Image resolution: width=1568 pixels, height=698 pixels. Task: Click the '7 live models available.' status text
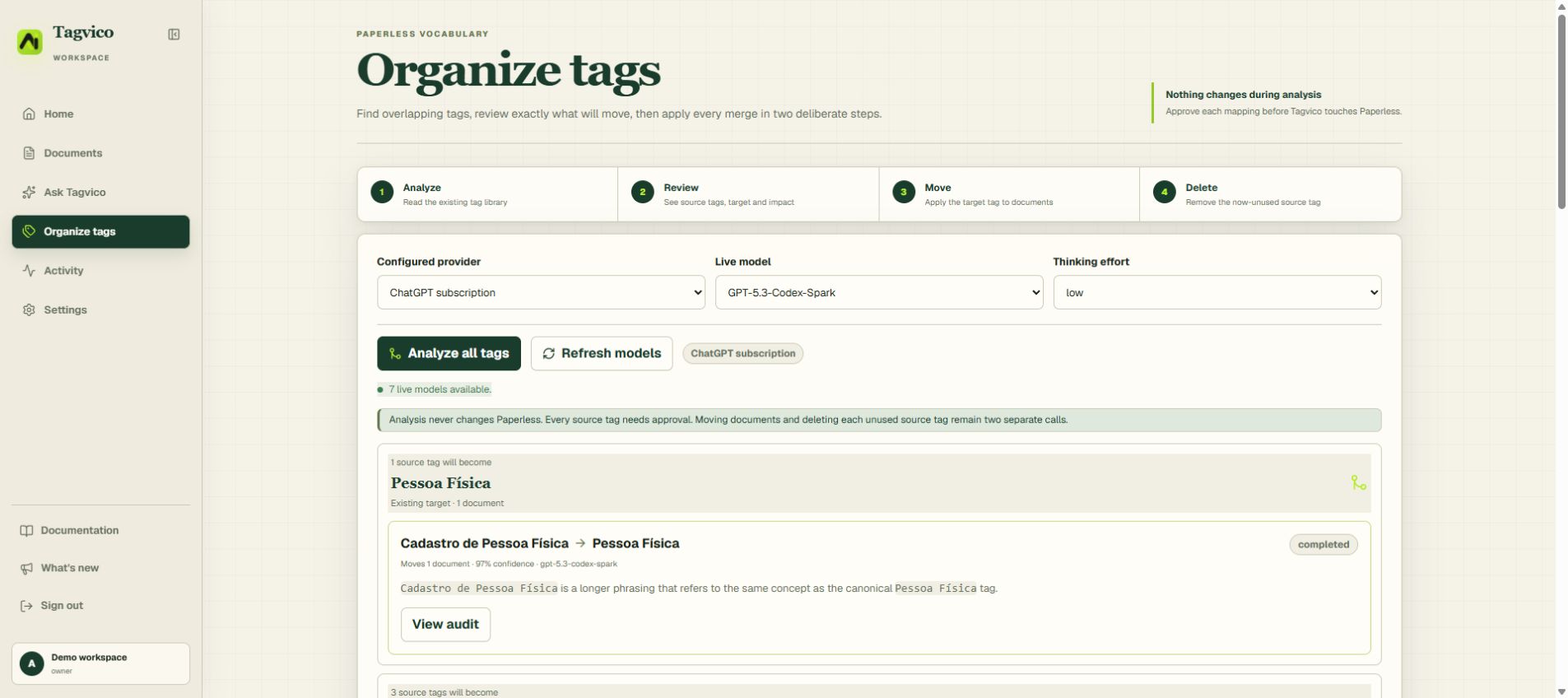440,389
